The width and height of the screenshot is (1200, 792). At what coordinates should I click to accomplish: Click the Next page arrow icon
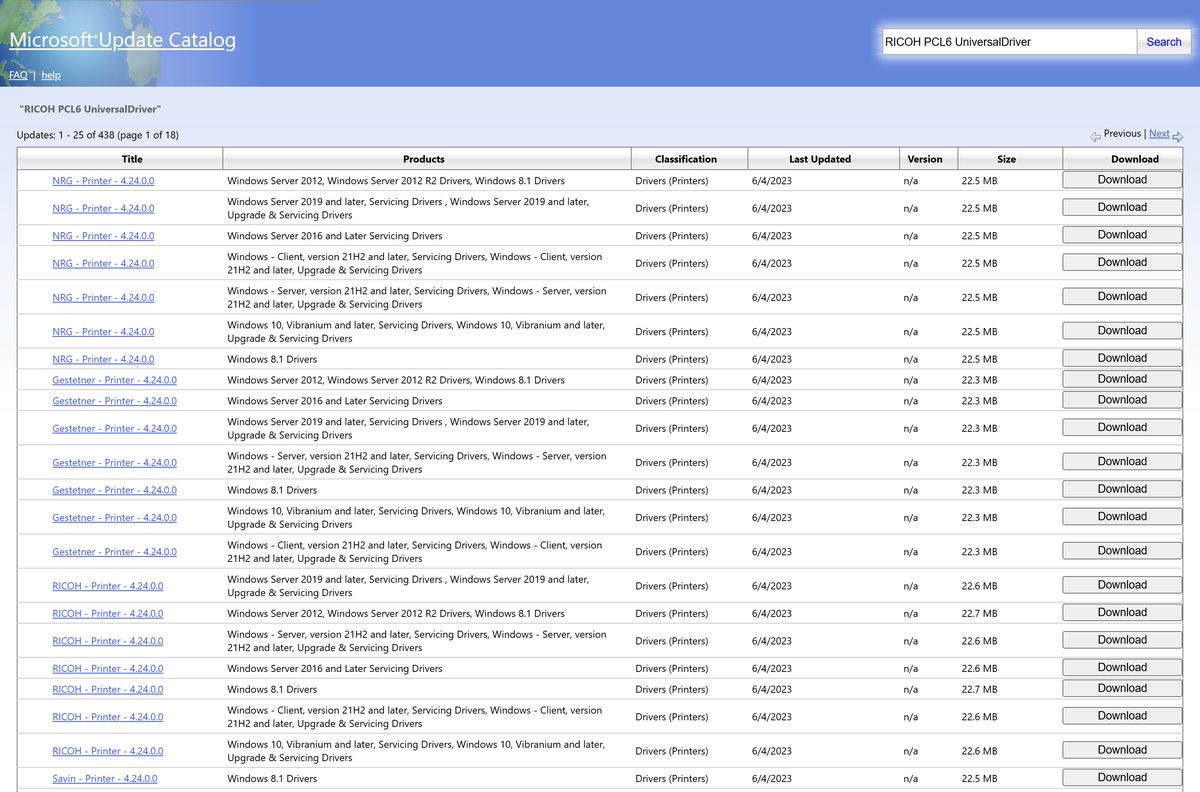(x=1177, y=136)
